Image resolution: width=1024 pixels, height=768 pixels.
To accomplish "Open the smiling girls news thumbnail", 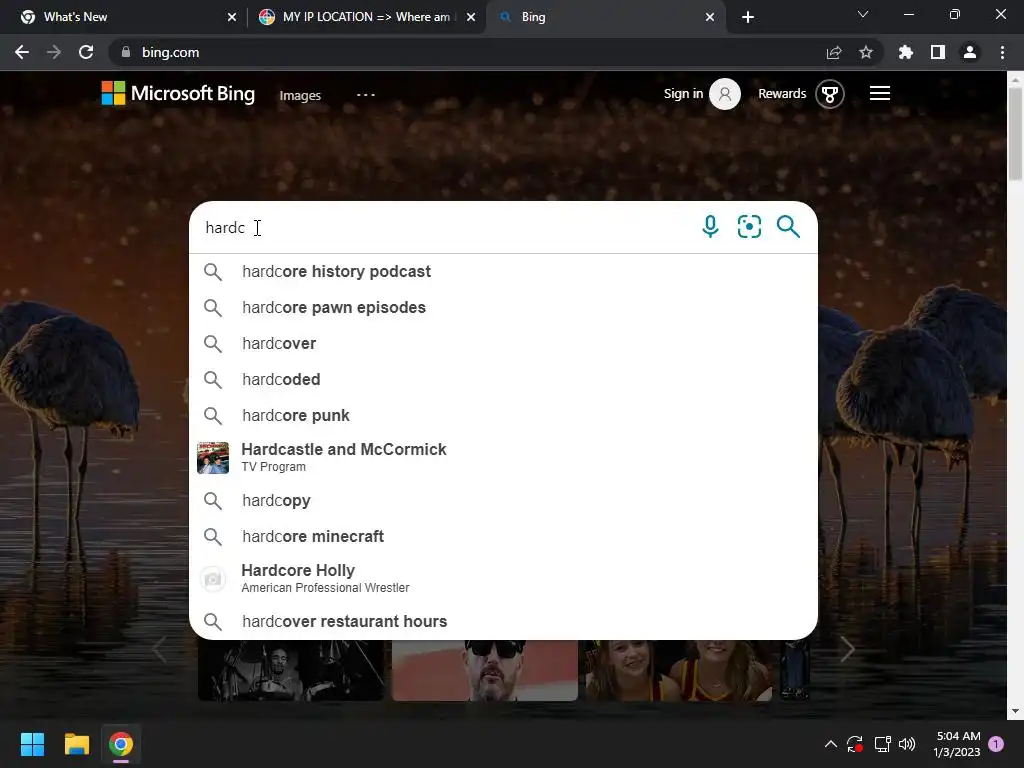I will 679,670.
